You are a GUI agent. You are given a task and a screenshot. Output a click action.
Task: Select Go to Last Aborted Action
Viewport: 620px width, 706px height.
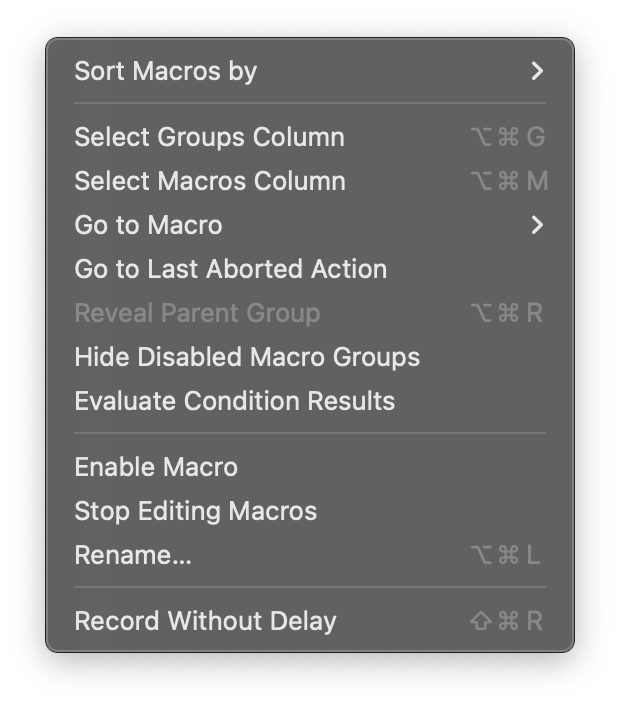coord(230,269)
